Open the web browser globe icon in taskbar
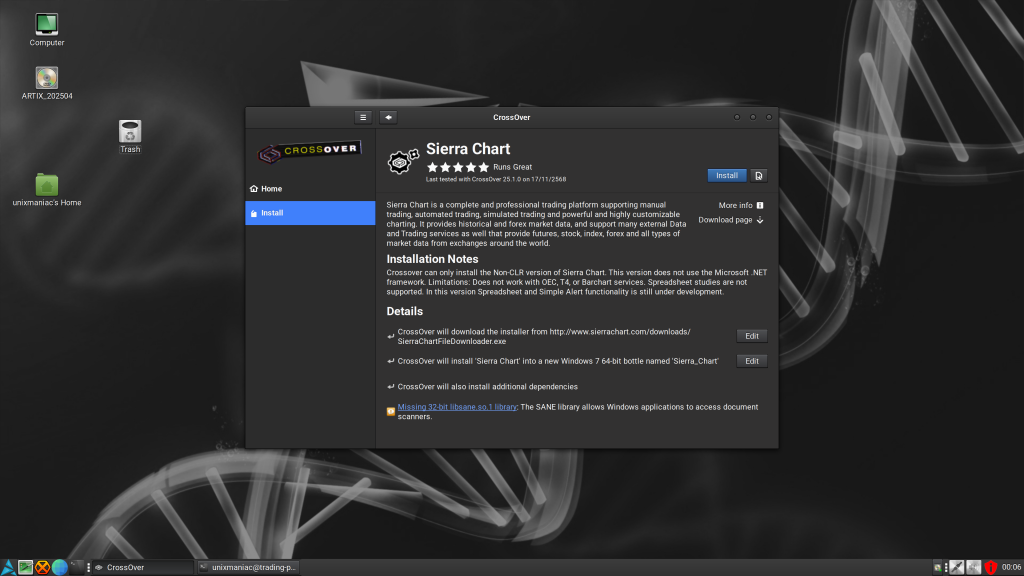 pyautogui.click(x=59, y=566)
